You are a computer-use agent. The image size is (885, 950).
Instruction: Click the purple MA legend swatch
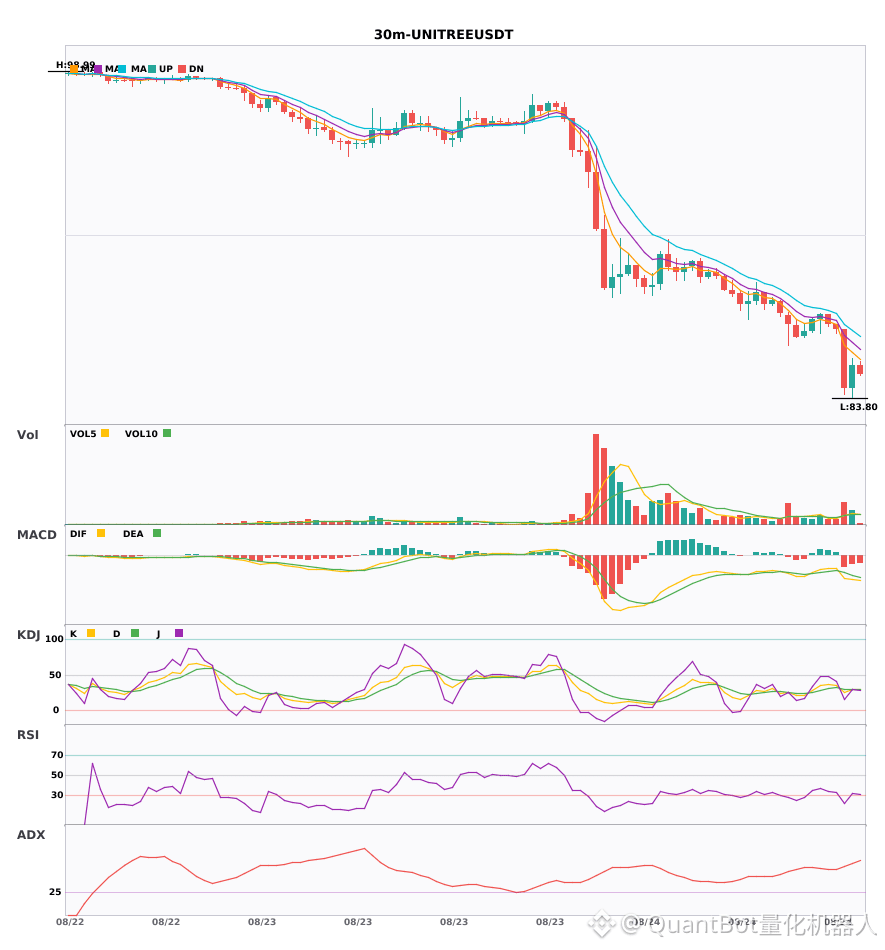[x=98, y=69]
